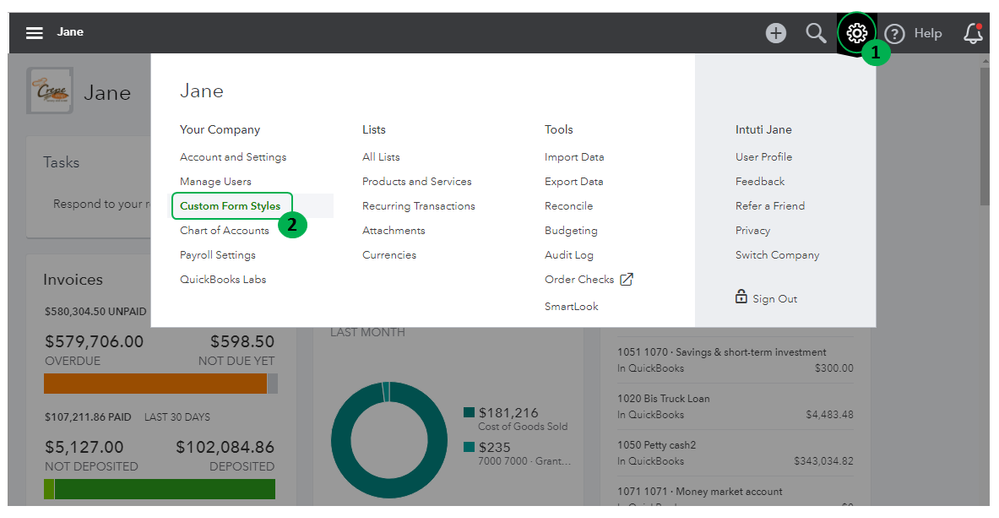Open Custom Form Styles
Viewport: 999px width, 518px height.
click(230, 206)
